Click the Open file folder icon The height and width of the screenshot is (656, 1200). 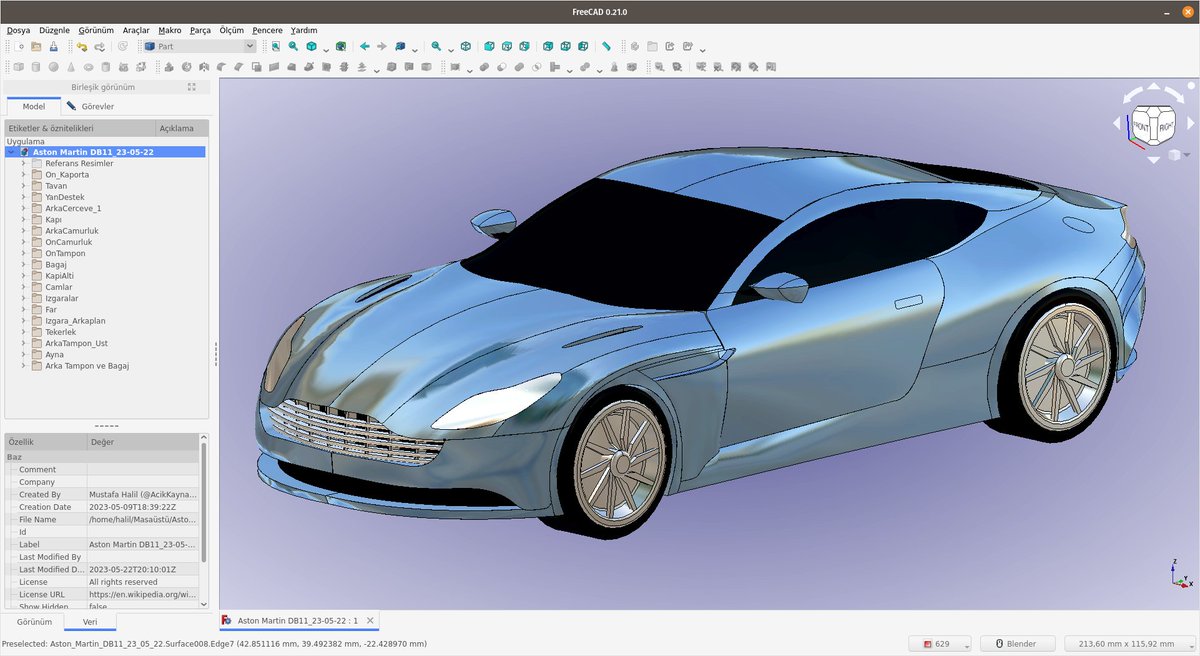[x=36, y=46]
